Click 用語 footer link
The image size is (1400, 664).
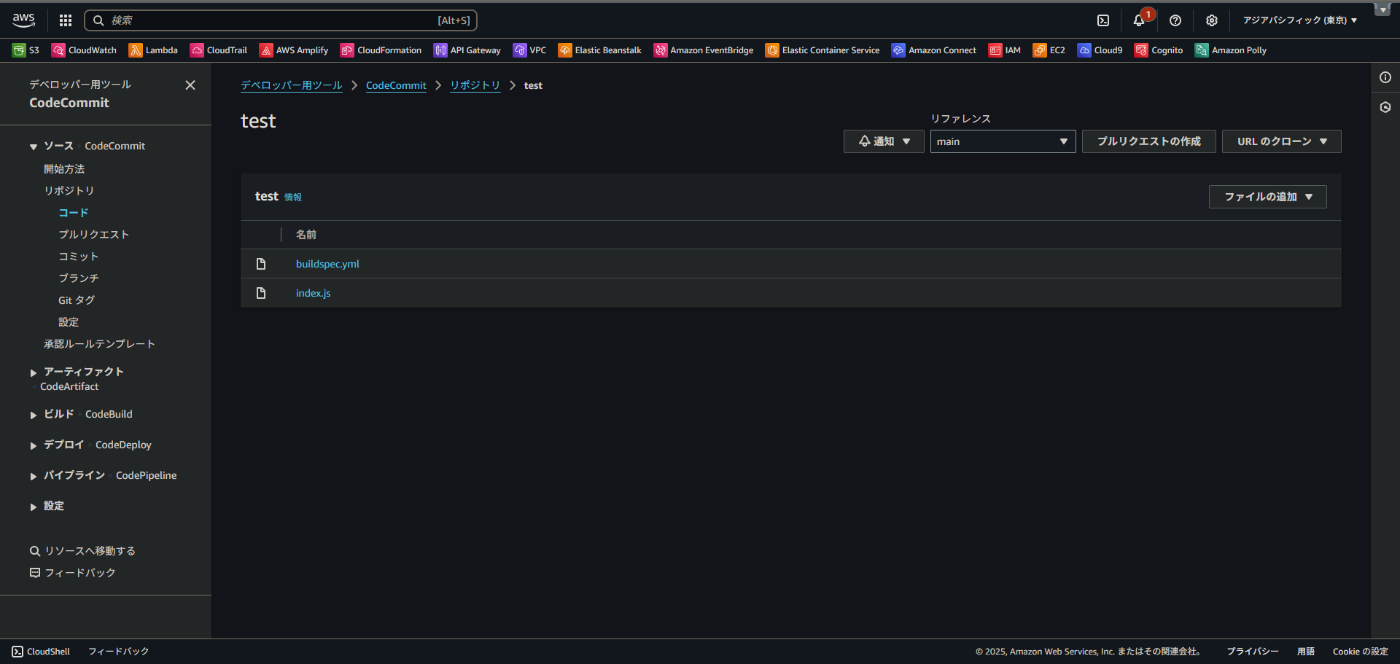tap(1306, 651)
